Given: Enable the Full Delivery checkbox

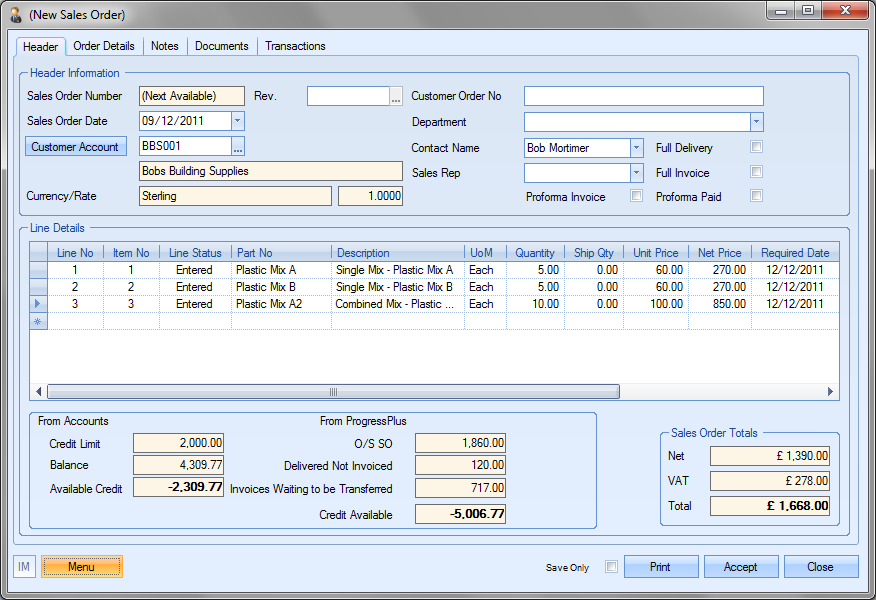Looking at the screenshot, I should (x=757, y=147).
